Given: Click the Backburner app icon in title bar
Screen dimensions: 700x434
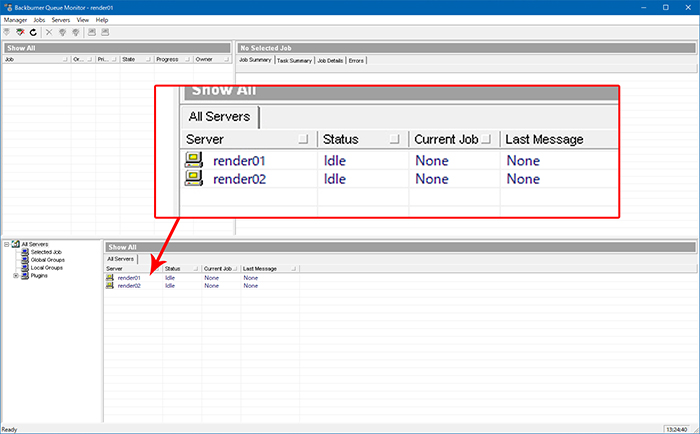Looking at the screenshot, I should coord(8,7).
